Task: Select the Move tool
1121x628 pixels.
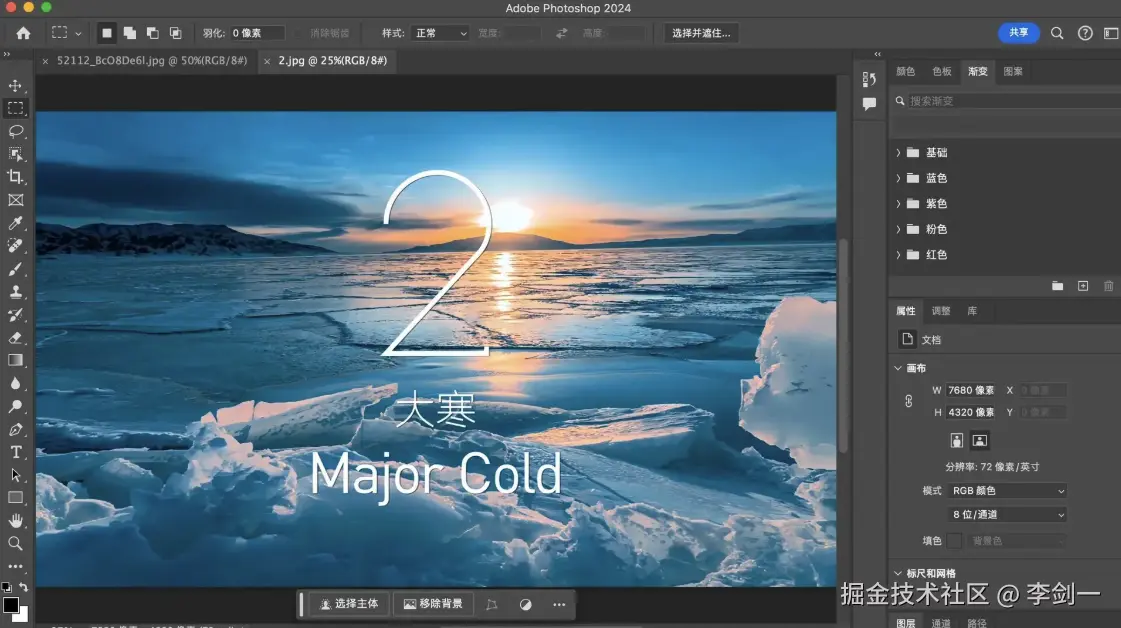Action: tap(15, 86)
